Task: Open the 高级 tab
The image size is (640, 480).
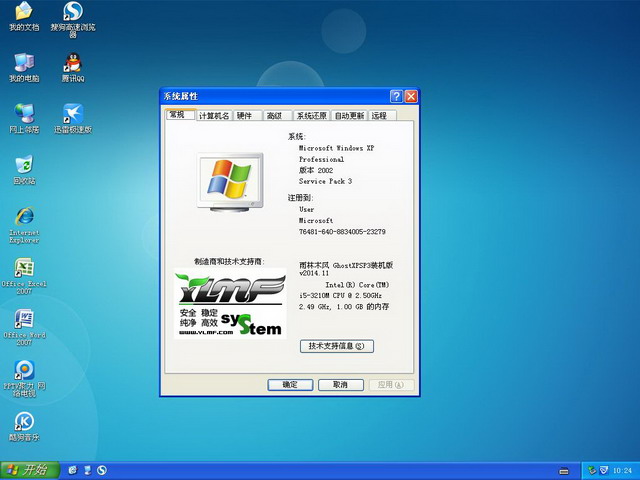Action: pos(274,116)
